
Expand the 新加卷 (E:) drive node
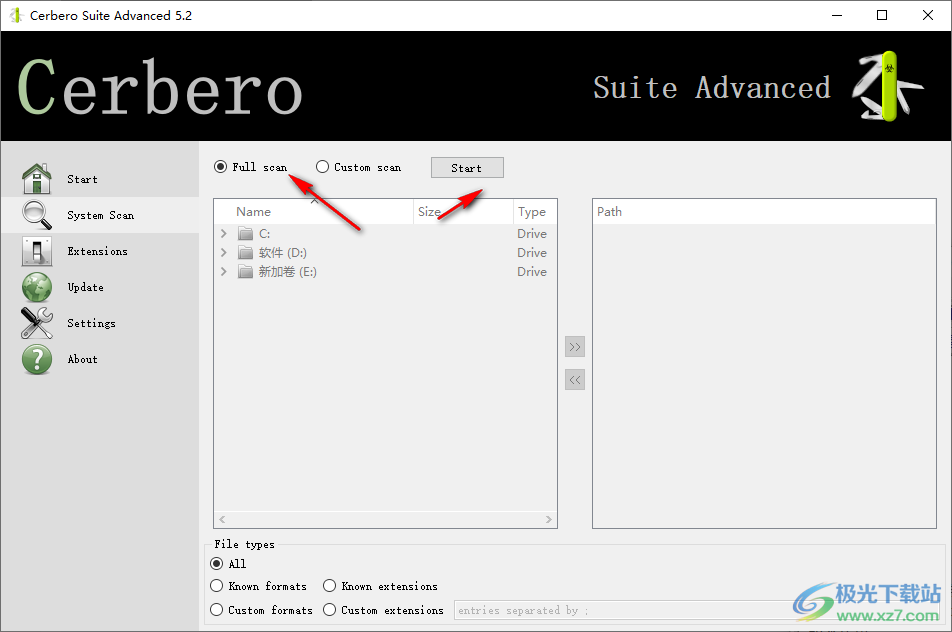point(223,271)
